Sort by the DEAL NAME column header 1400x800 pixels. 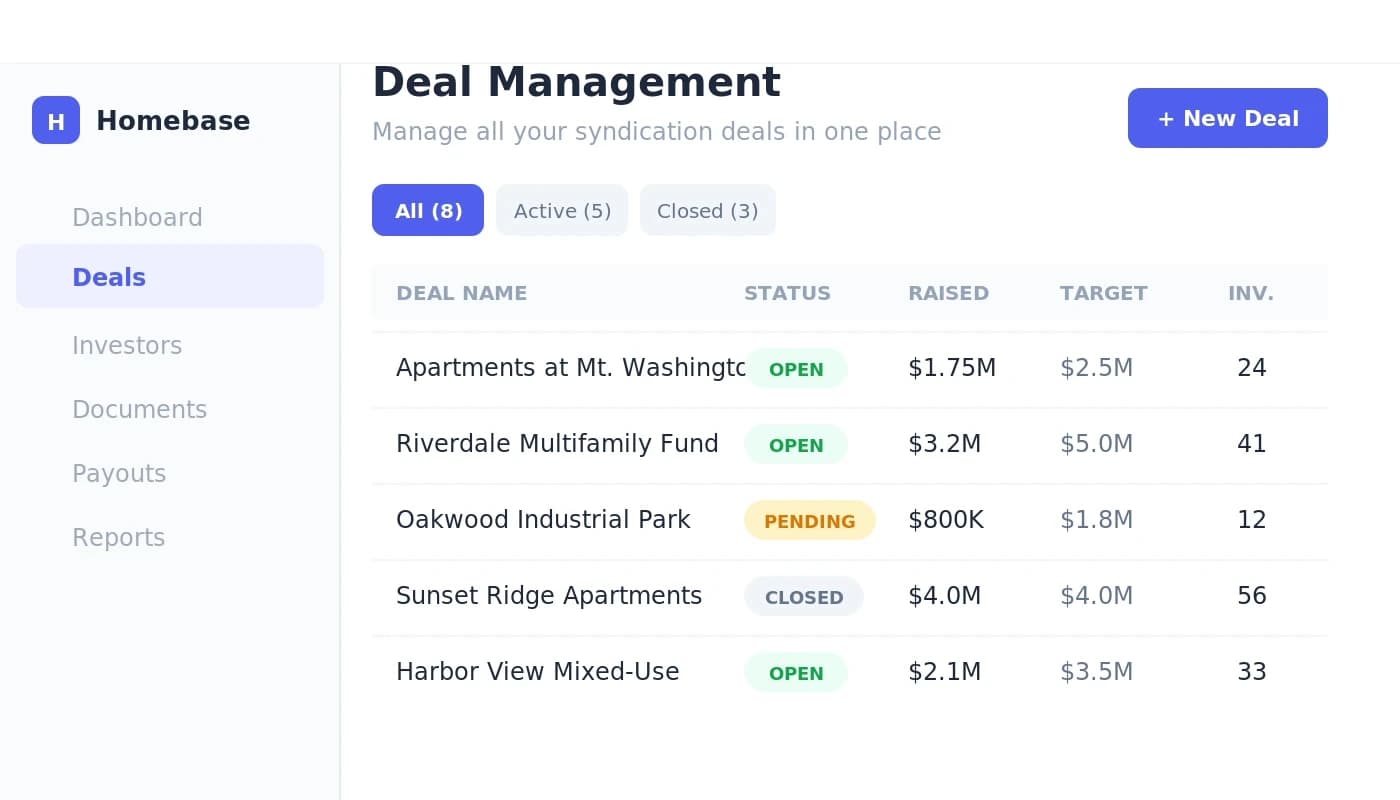462,293
